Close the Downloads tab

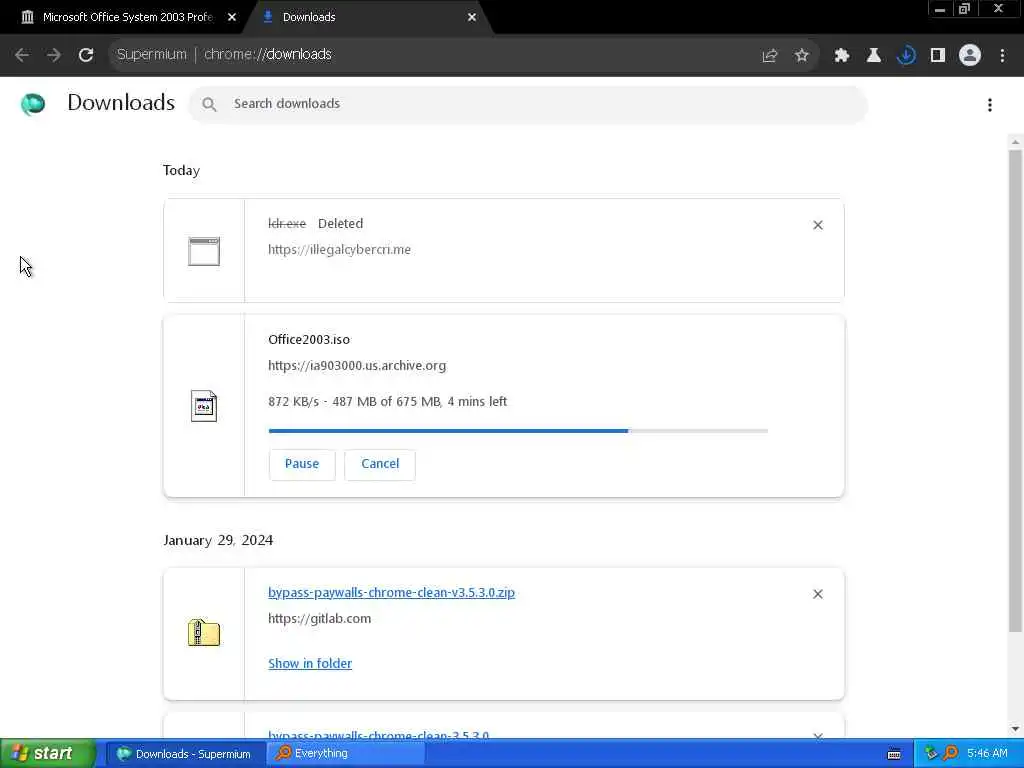point(472,18)
